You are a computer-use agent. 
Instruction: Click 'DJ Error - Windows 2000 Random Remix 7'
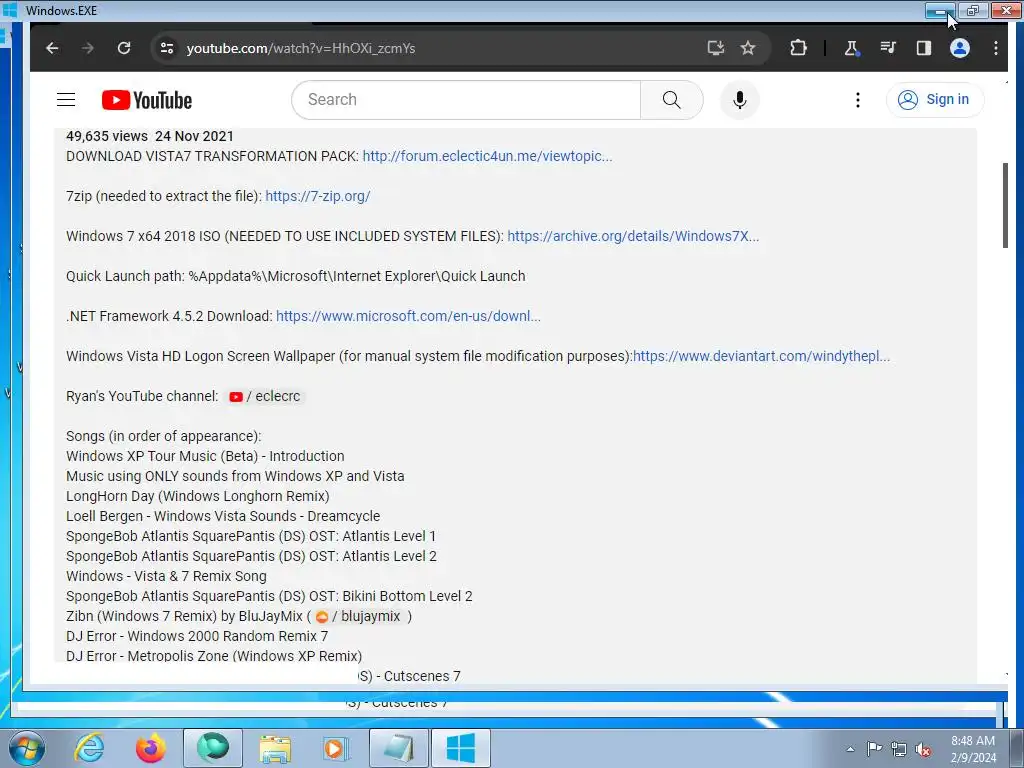click(197, 636)
